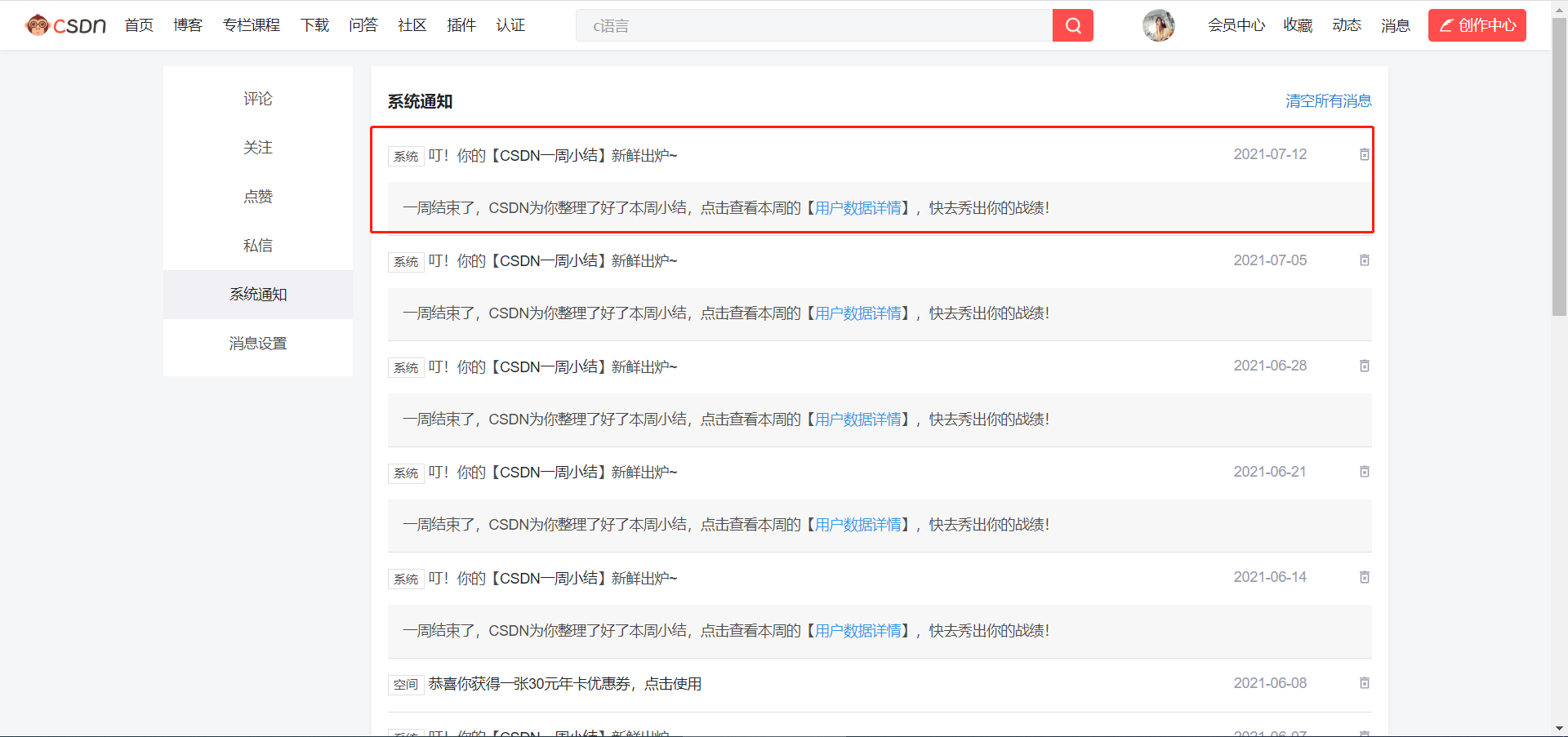Select 下载 in the top navigation
Image resolution: width=1568 pixels, height=737 pixels.
(x=314, y=25)
